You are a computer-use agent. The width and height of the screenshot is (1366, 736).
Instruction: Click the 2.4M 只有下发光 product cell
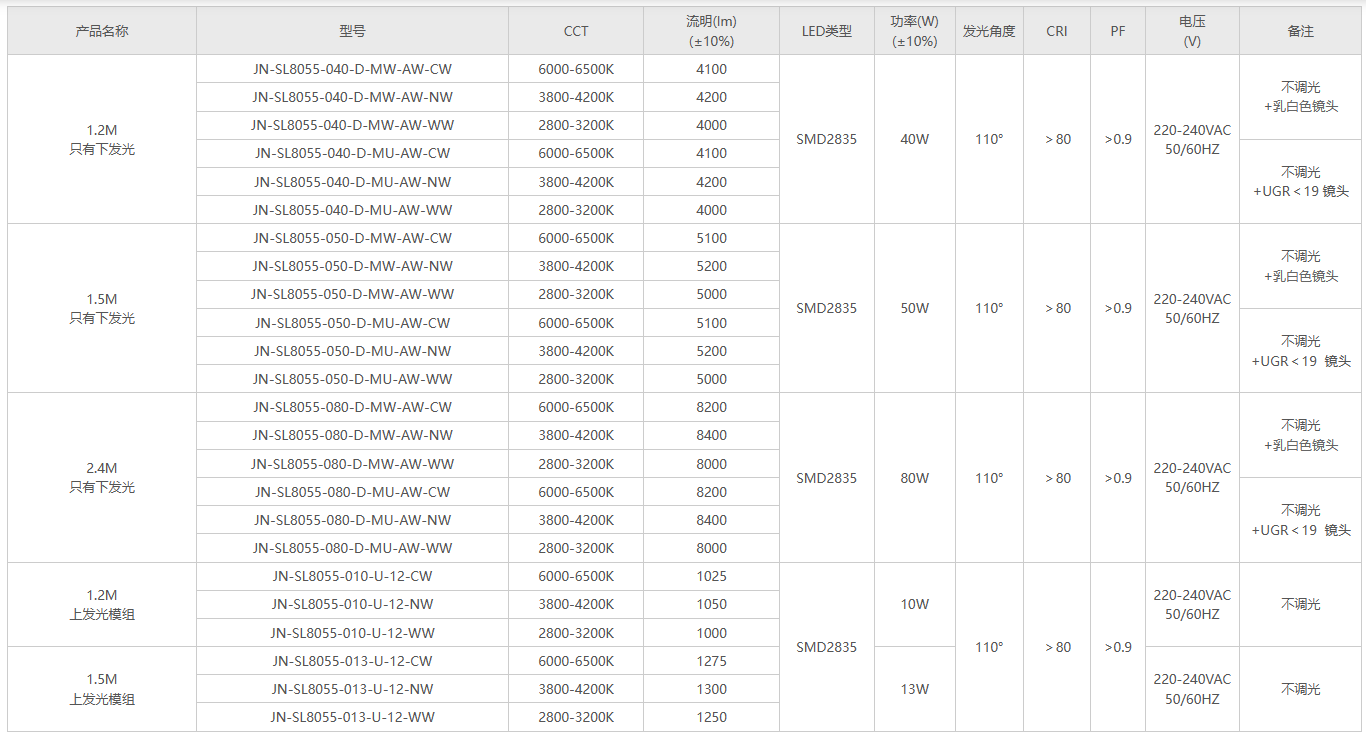pyautogui.click(x=102, y=478)
